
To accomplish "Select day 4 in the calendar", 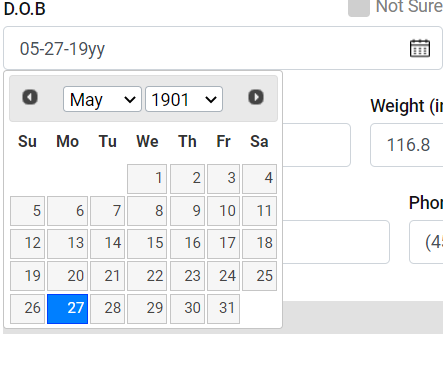I will click(x=259, y=179).
